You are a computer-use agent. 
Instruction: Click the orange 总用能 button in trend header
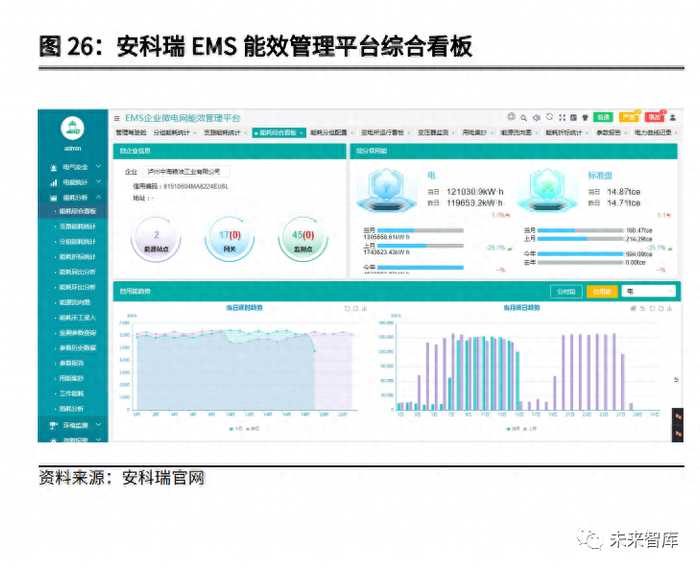(602, 291)
